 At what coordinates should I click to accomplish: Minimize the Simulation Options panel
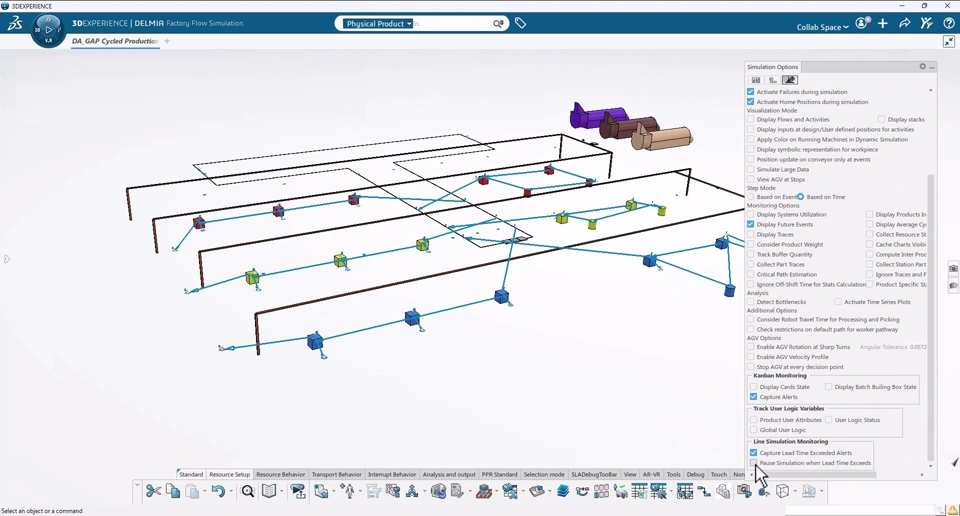point(932,67)
